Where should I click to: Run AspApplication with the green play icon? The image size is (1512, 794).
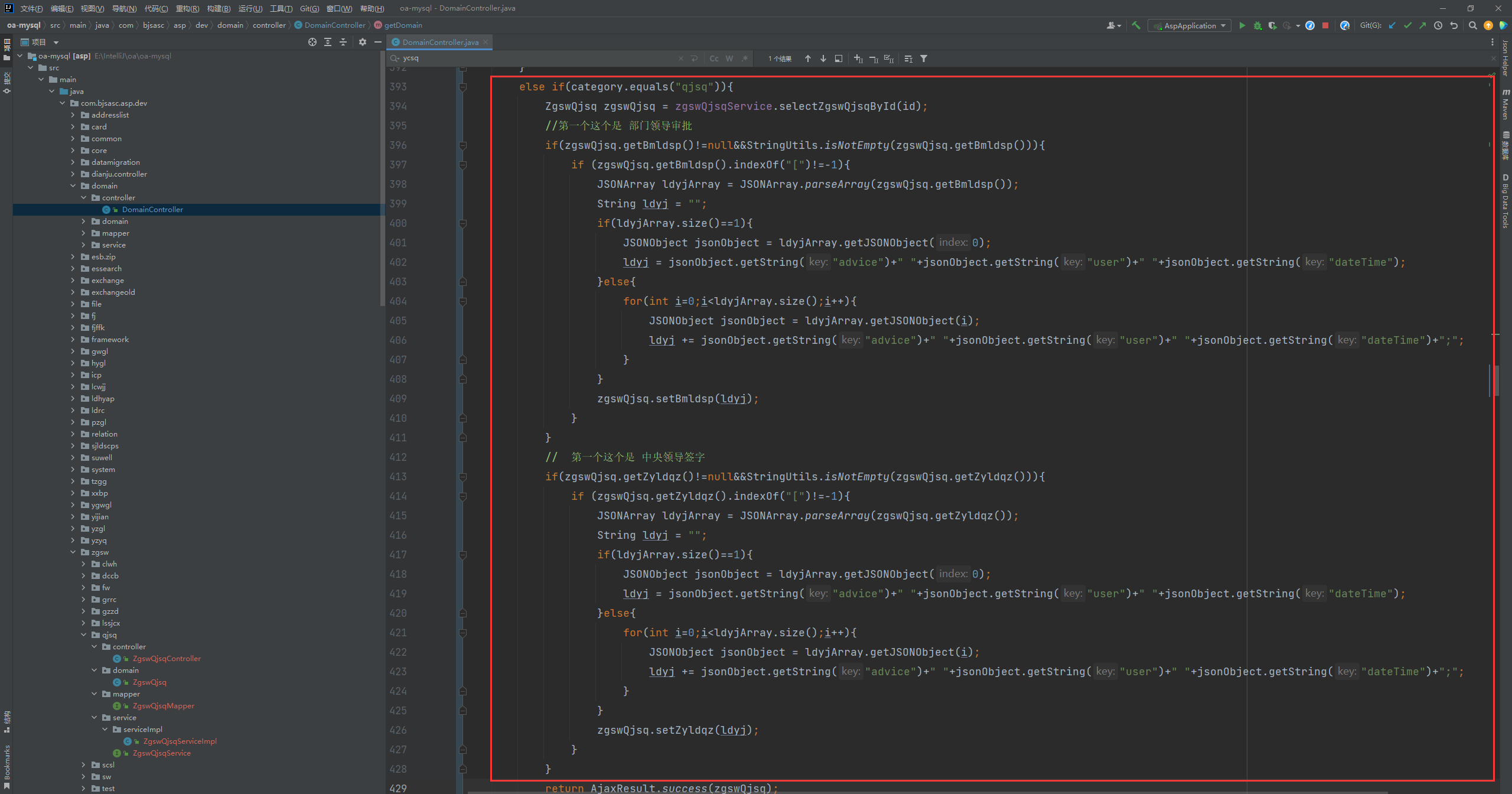click(1242, 25)
